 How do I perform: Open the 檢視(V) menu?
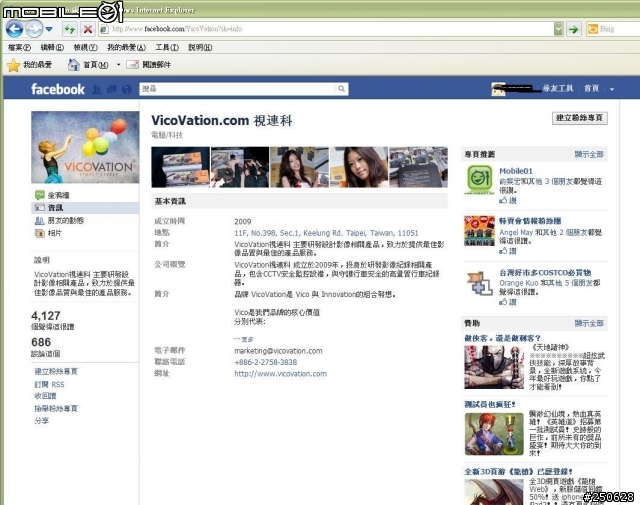tap(86, 47)
